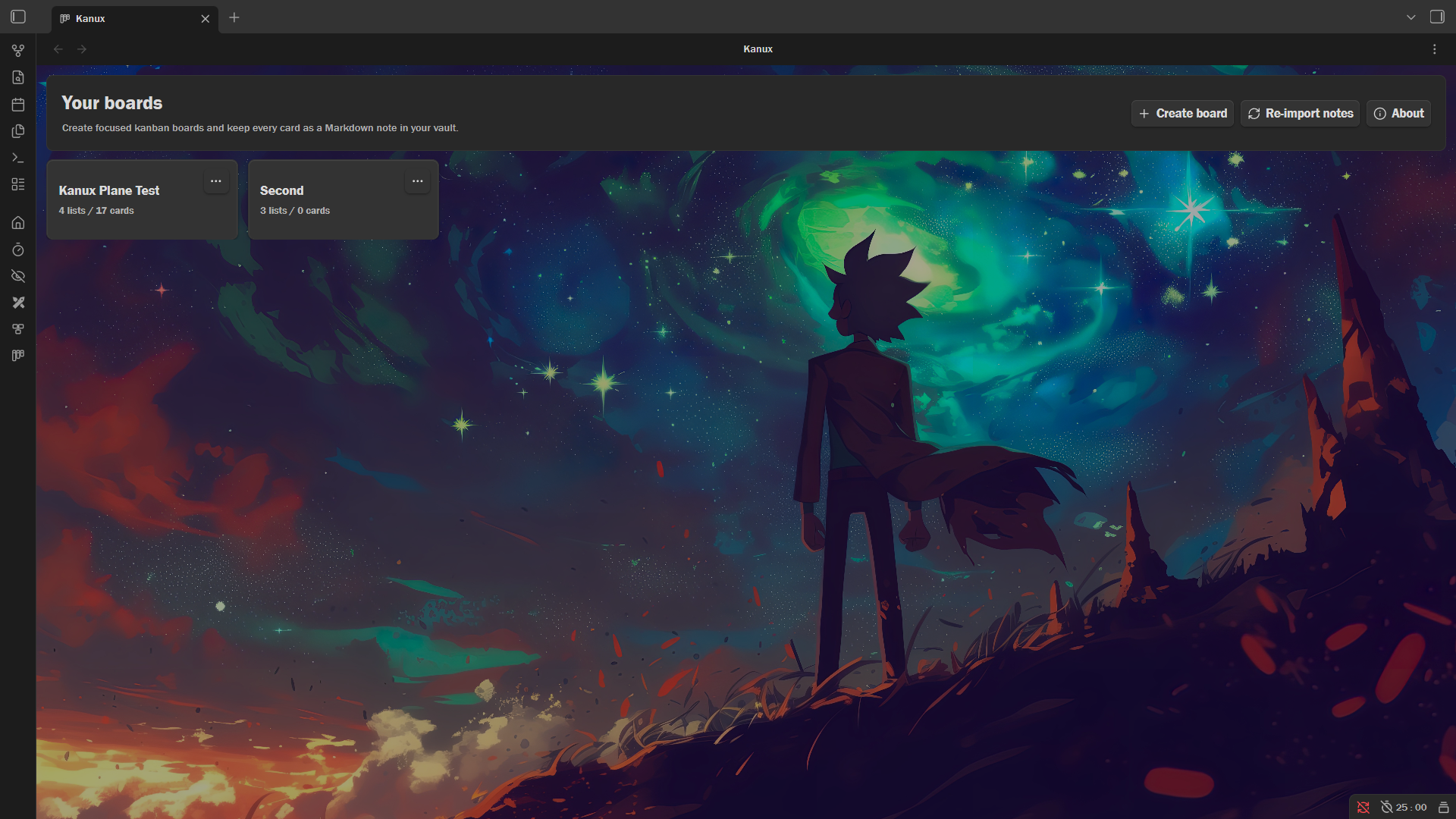Open the About button
The image size is (1456, 819).
[x=1399, y=114]
